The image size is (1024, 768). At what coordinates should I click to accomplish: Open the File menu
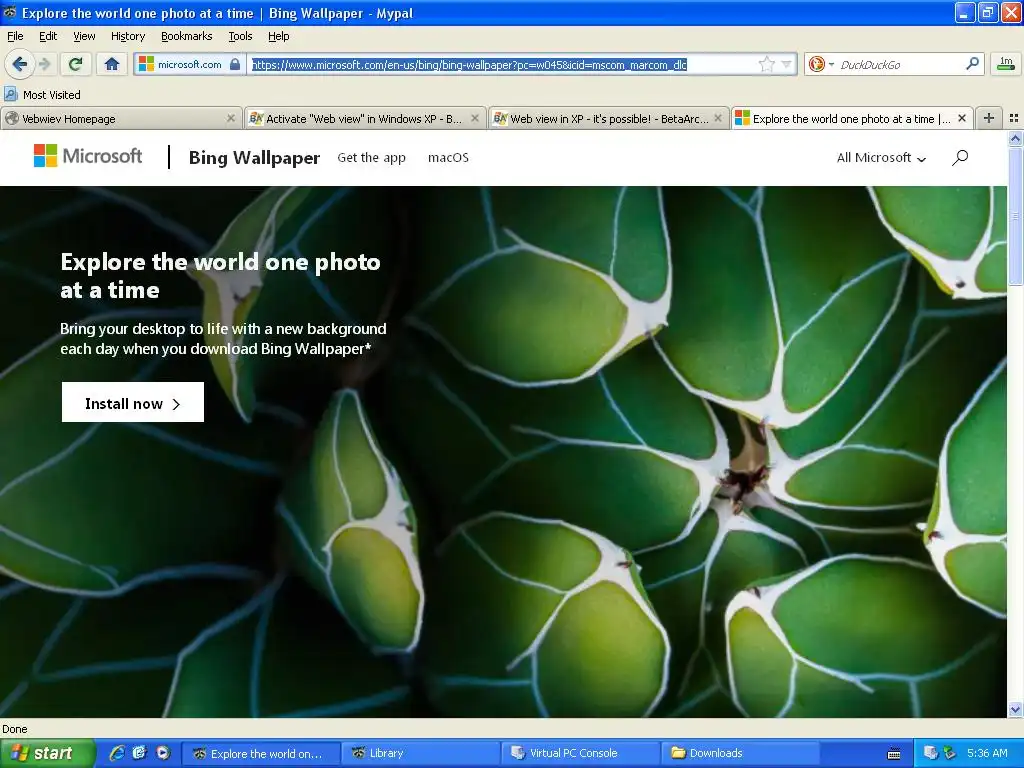point(15,36)
